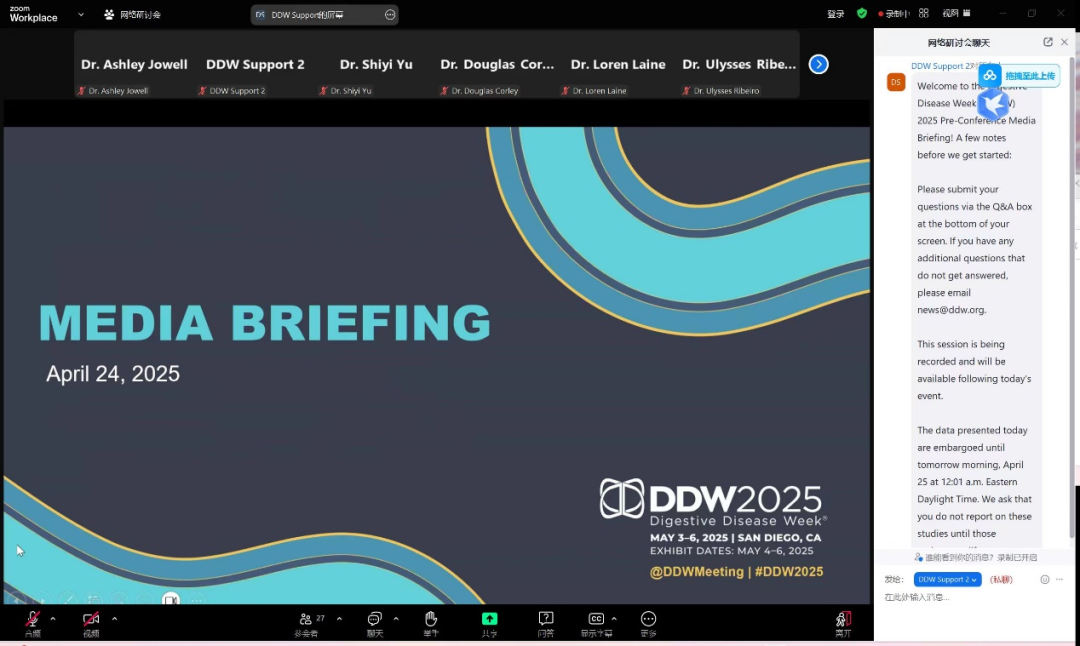Open the More options ellipsis in toolbar
The height and width of the screenshot is (646, 1080).
pos(648,623)
